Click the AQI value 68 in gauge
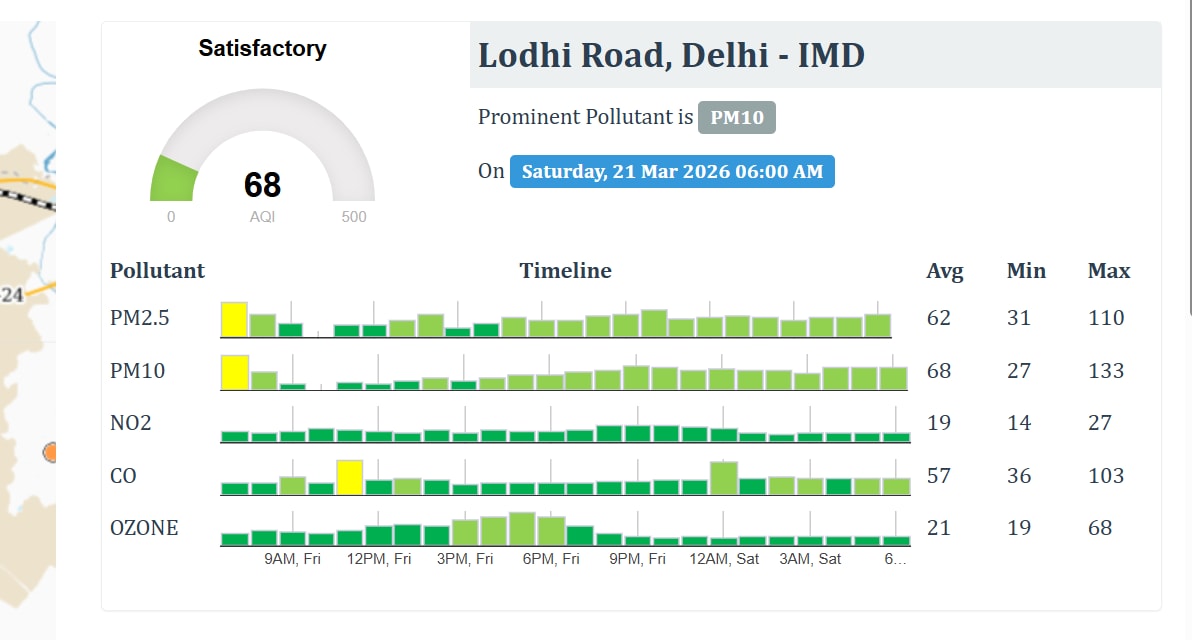Viewport: 1192px width, 640px height. [x=263, y=185]
